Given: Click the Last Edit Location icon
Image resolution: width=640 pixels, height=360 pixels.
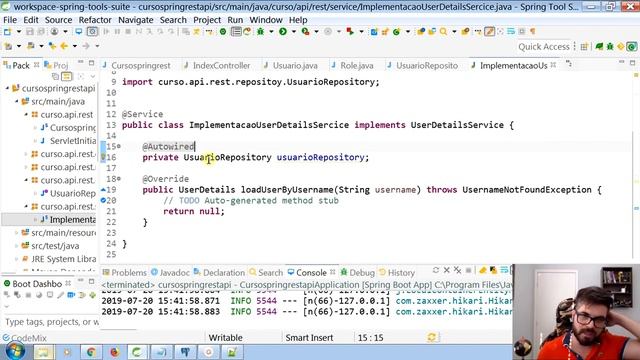Looking at the screenshot, I should pyautogui.click(x=52, y=46).
